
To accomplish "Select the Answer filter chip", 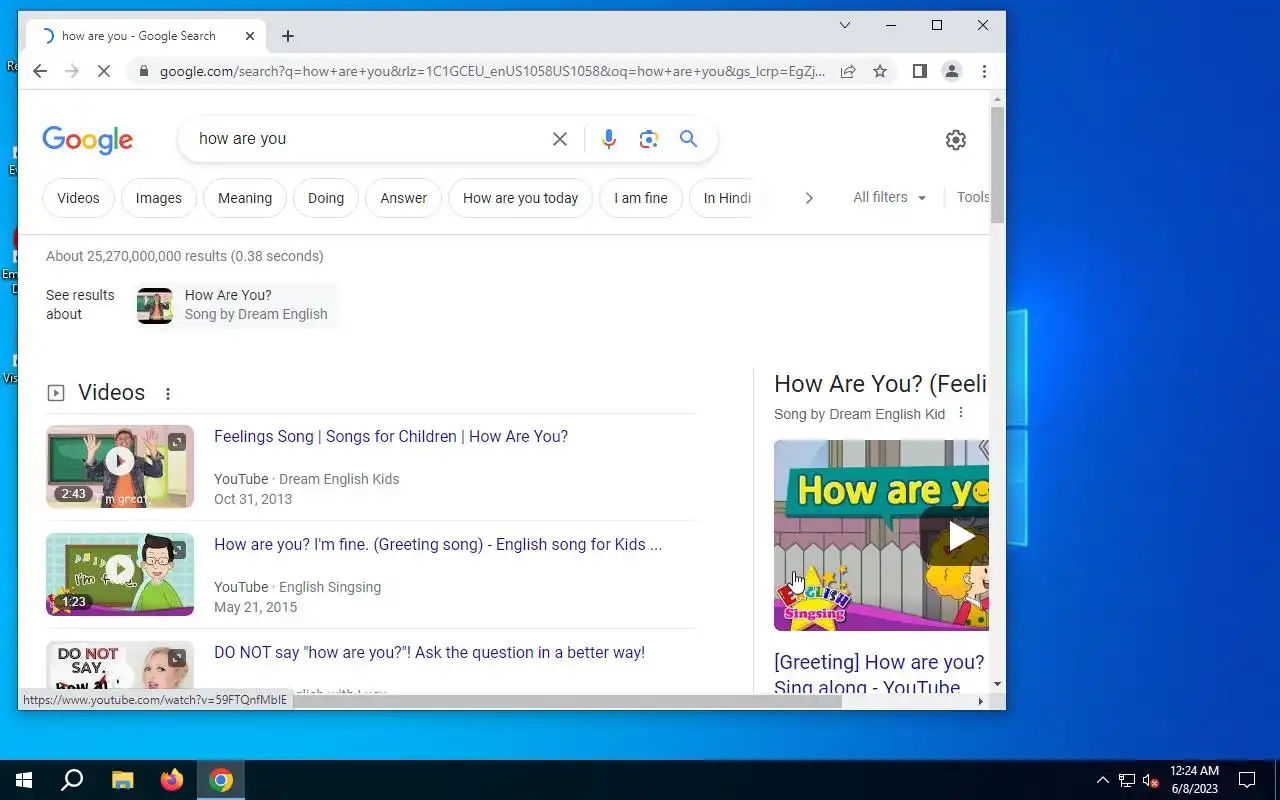I will click(404, 198).
